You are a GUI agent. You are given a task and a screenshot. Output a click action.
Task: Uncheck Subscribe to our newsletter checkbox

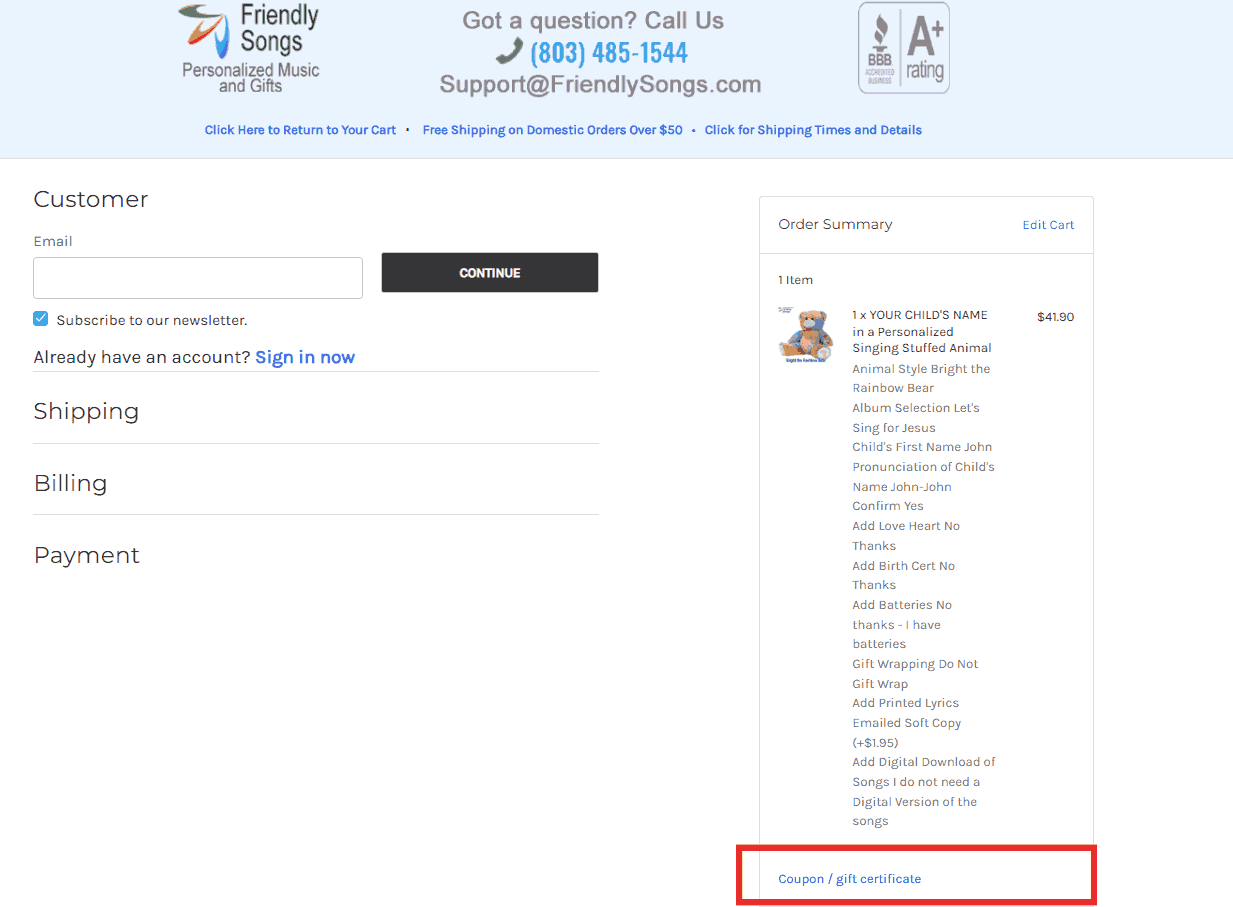pos(41,319)
